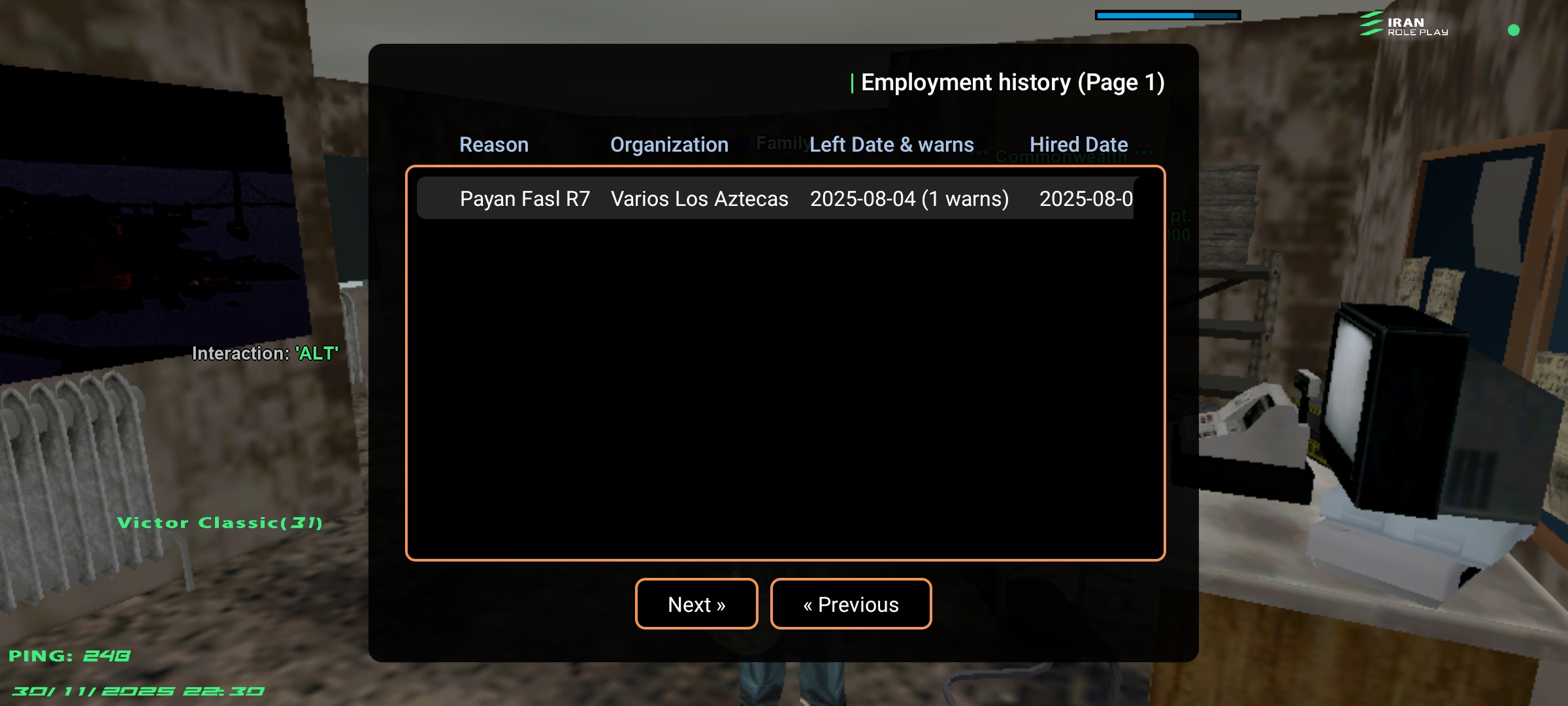1568x706 pixels.
Task: Click the 30/11/2025 22:30 date display
Action: click(138, 691)
